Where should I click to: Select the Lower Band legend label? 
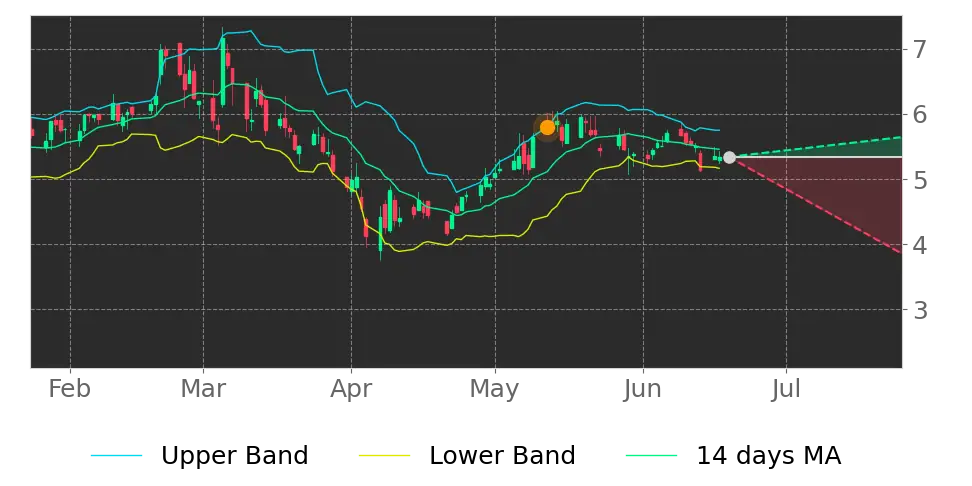coord(502,456)
